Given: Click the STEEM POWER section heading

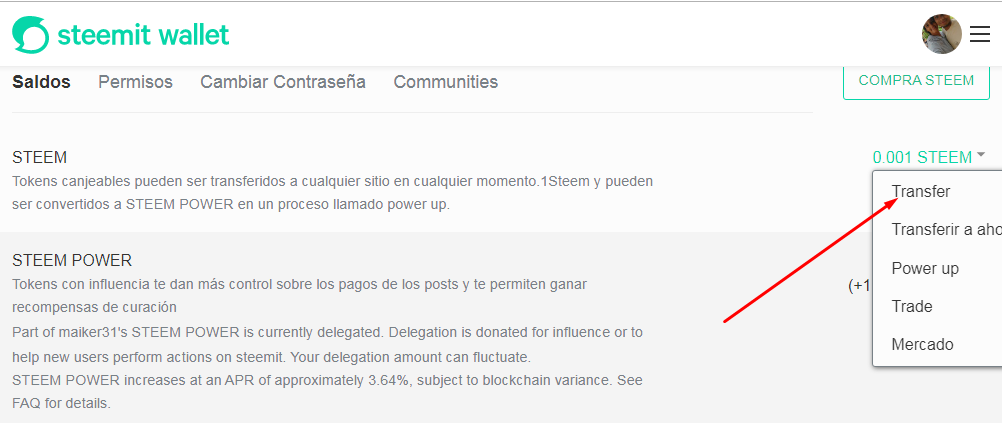Looking at the screenshot, I should click(72, 261).
